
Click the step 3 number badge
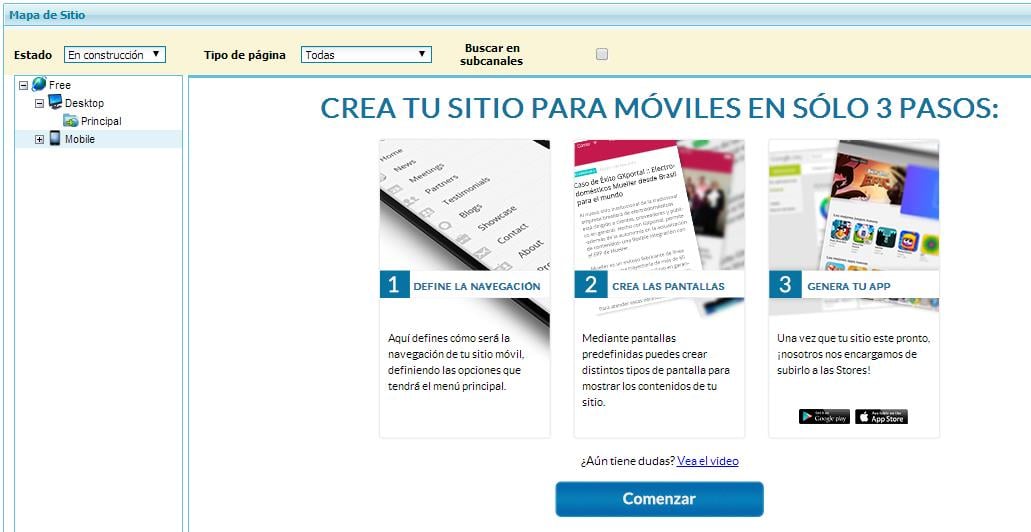tap(784, 285)
